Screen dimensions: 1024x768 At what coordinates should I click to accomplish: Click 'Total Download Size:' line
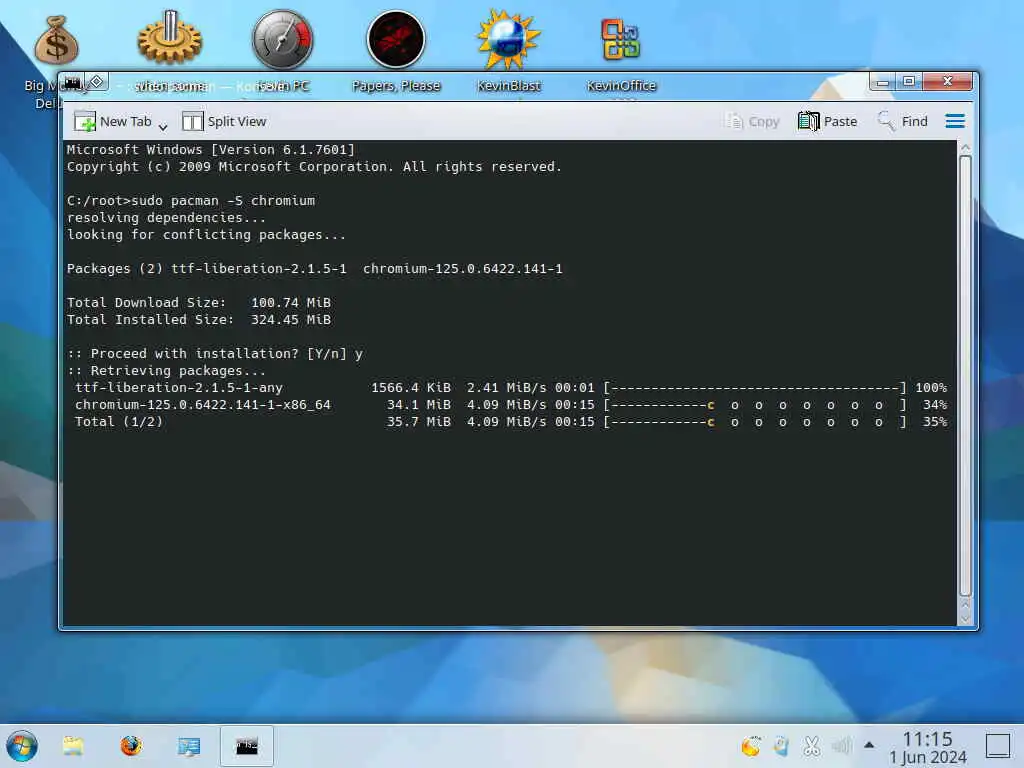199,302
